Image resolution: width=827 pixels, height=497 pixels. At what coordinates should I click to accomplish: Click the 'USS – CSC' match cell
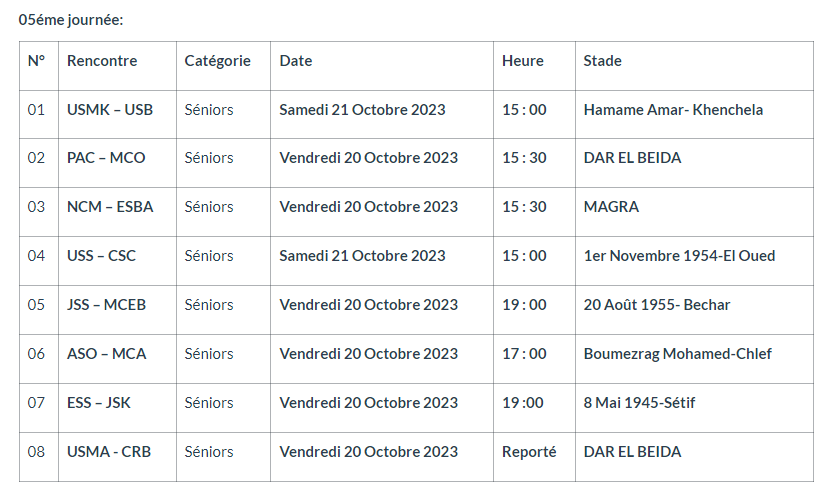[x=101, y=256]
